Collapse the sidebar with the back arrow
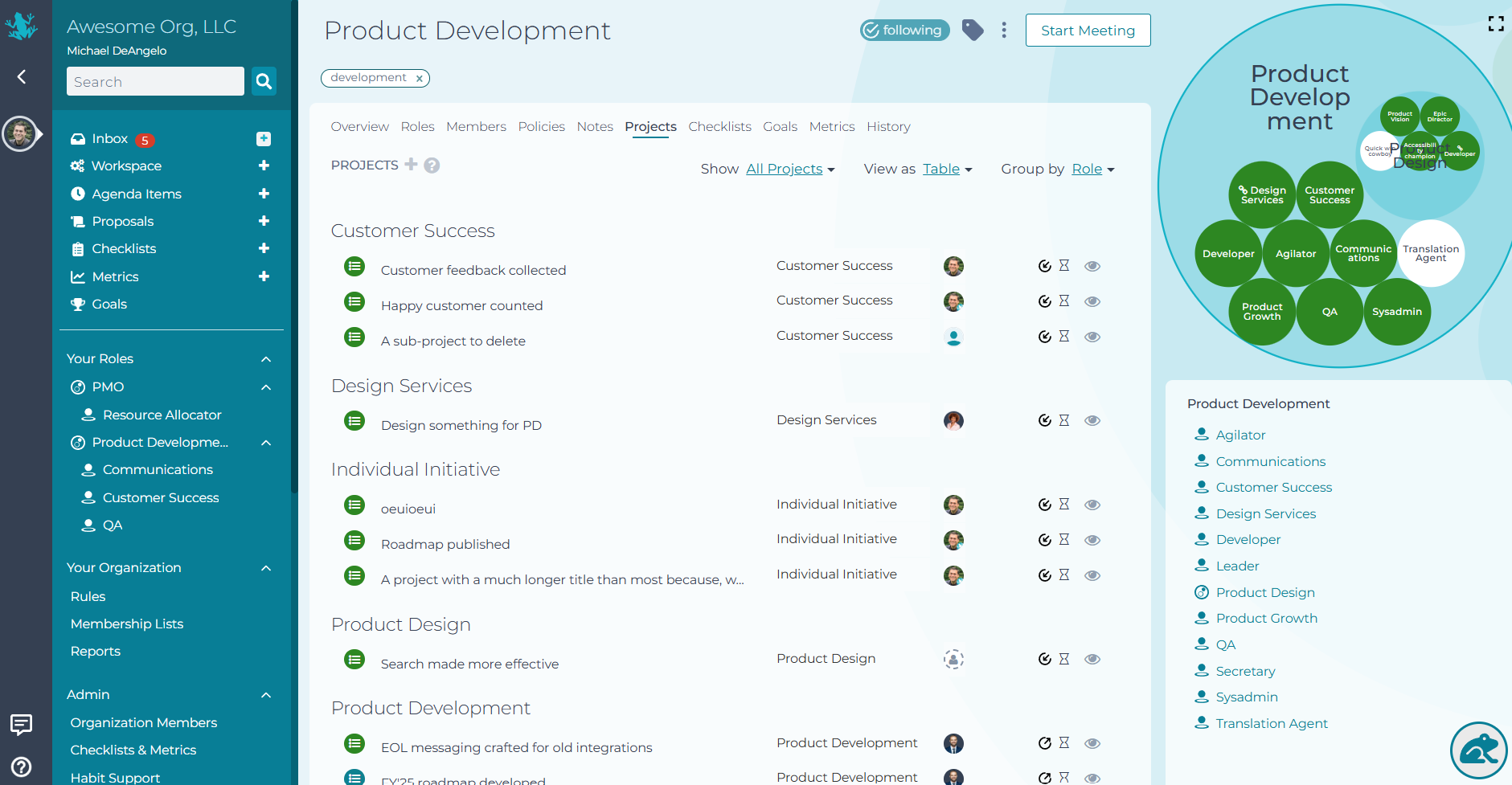The height and width of the screenshot is (785, 1512). [22, 76]
